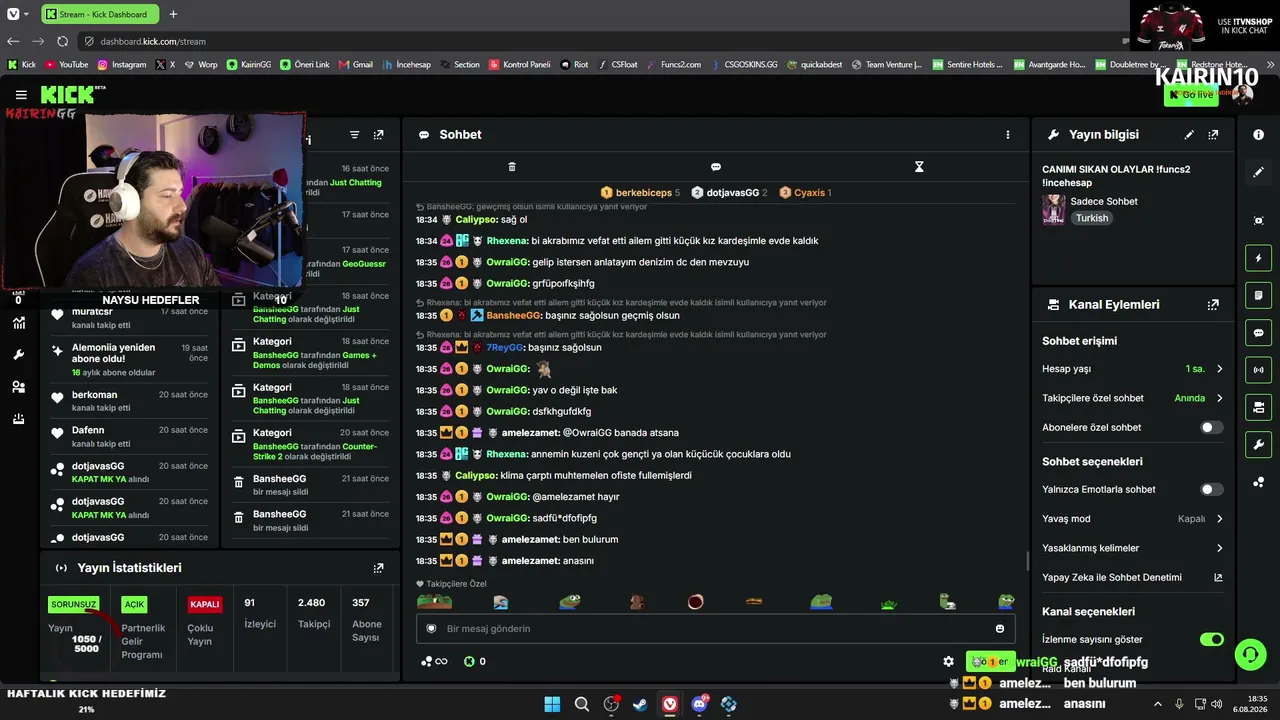Open the community users icon in left sidebar
This screenshot has width=1280, height=720.
coord(18,387)
